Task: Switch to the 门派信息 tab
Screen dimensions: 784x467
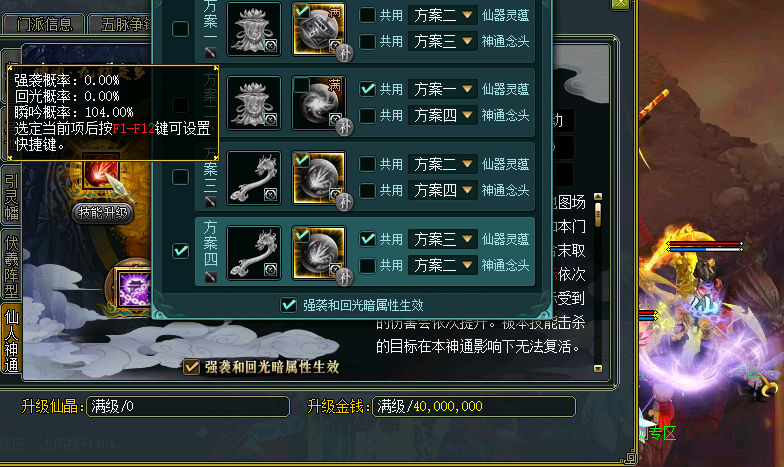Action: [44, 24]
